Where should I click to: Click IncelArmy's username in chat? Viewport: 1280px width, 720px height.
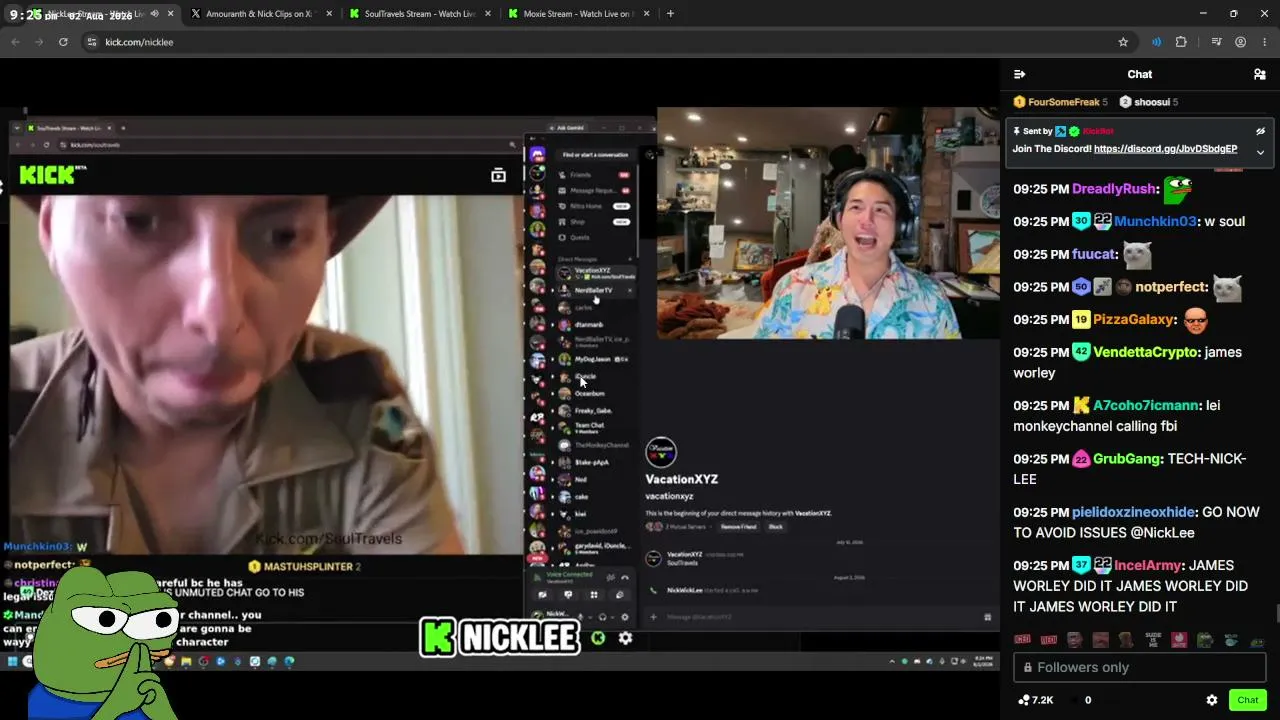pyautogui.click(x=1148, y=566)
